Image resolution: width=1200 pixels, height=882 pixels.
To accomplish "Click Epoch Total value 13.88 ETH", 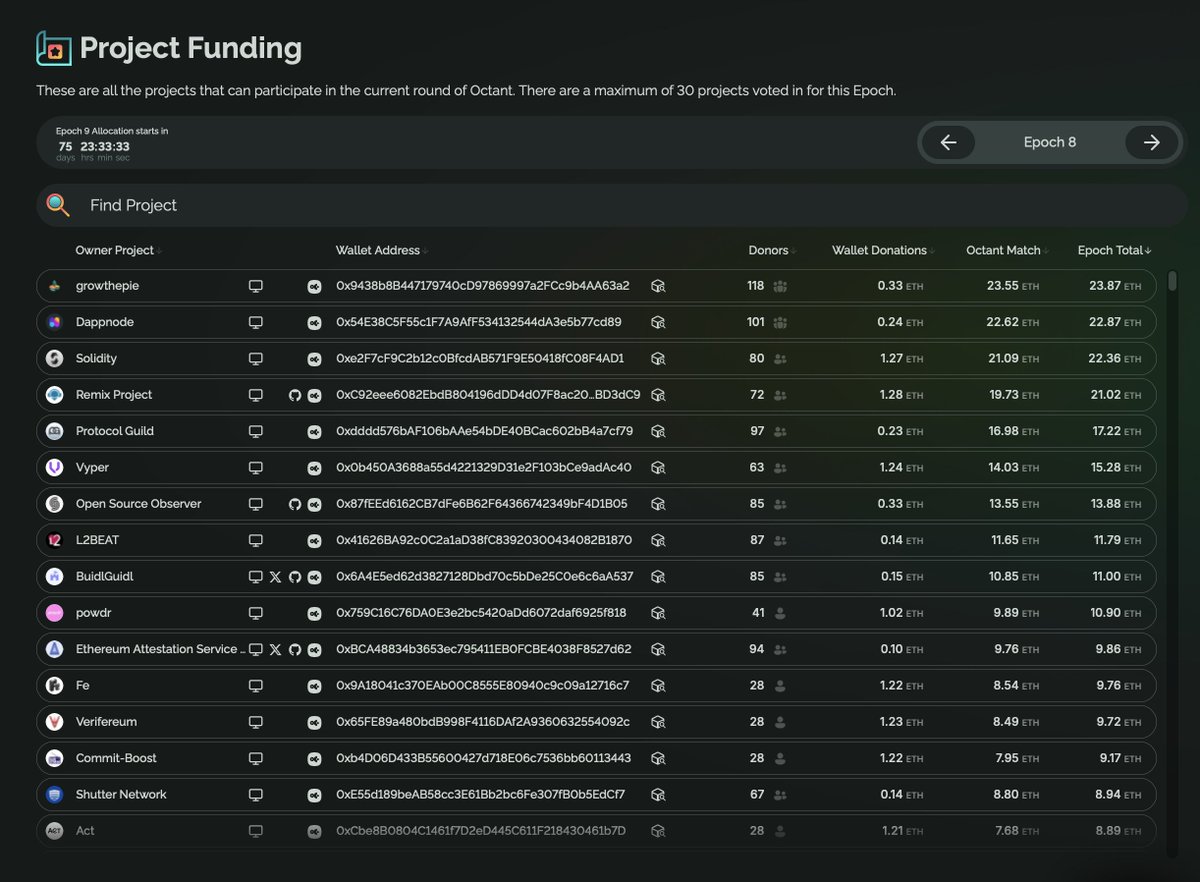I will click(1115, 504).
